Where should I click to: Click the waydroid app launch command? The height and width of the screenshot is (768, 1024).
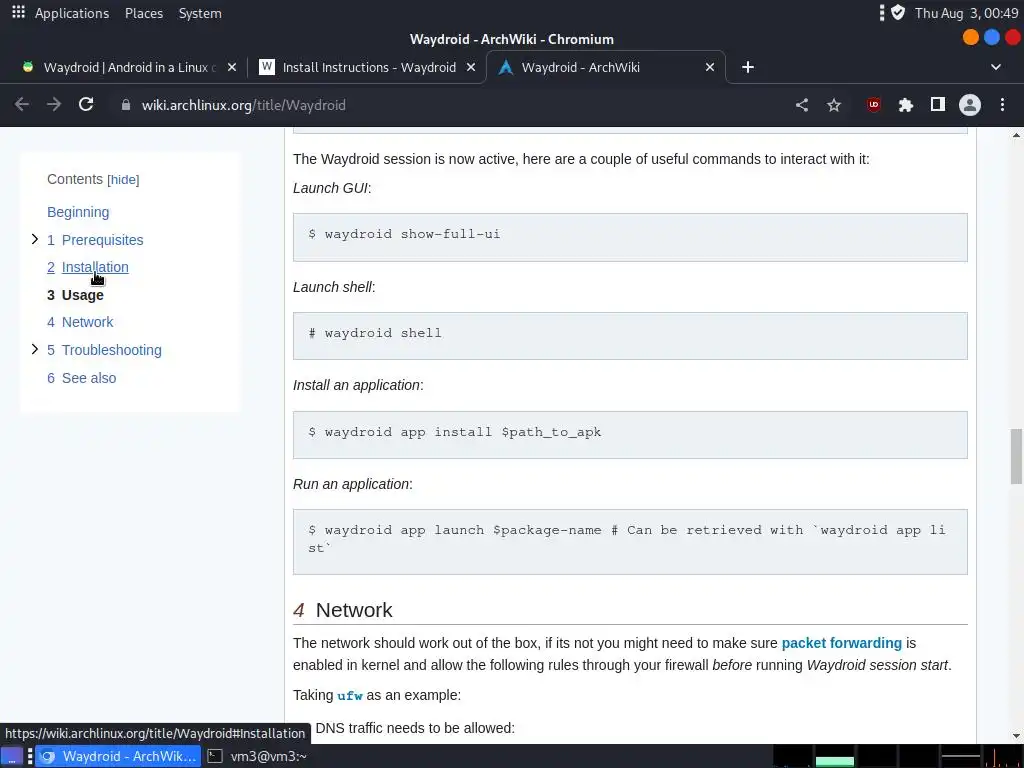630,542
